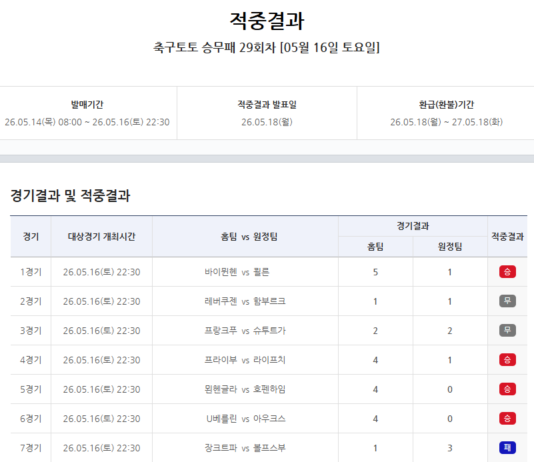Click the sales period dates 26.05.14 ~ 26.05.16
The width and height of the screenshot is (534, 462).
click(x=87, y=122)
